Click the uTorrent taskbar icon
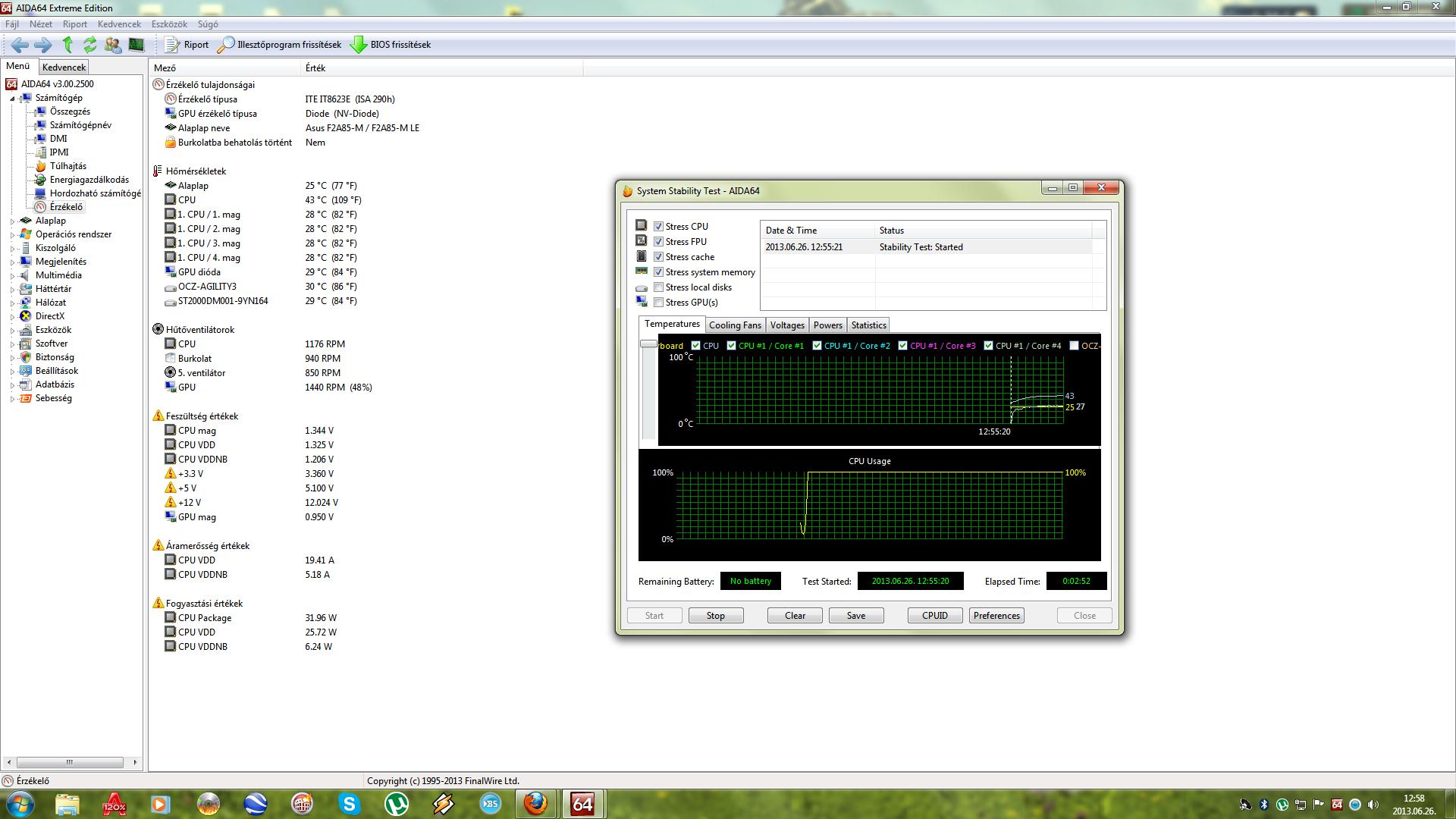Viewport: 1456px width, 819px height. click(396, 804)
